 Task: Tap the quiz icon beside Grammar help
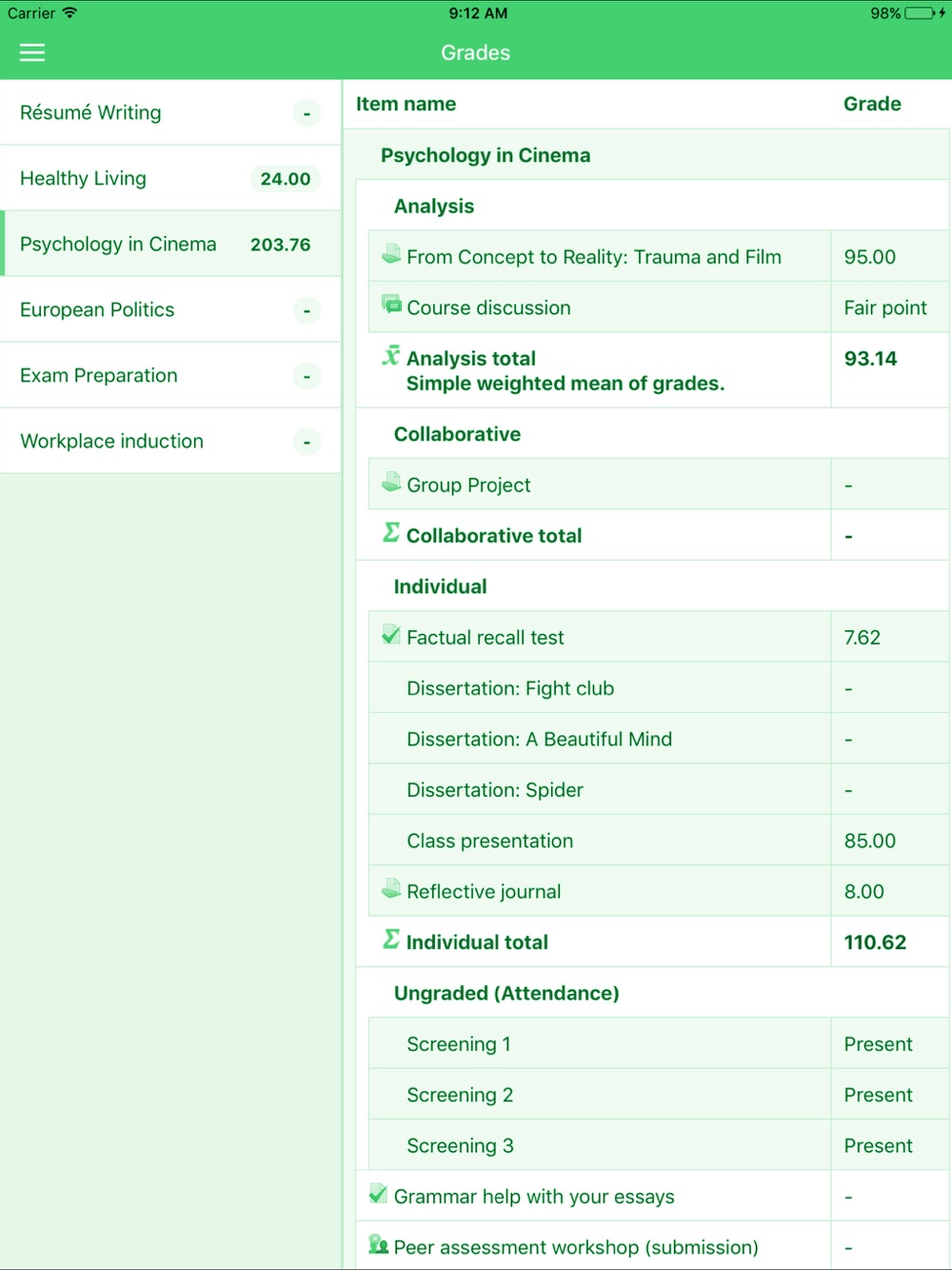pyautogui.click(x=378, y=1194)
